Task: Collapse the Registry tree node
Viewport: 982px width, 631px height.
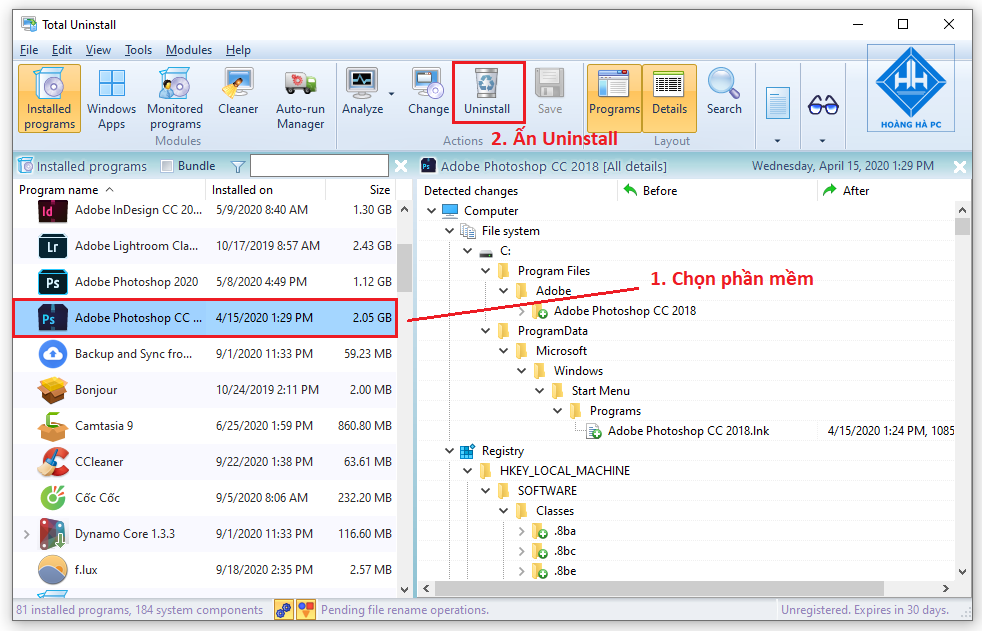Action: pyautogui.click(x=448, y=450)
